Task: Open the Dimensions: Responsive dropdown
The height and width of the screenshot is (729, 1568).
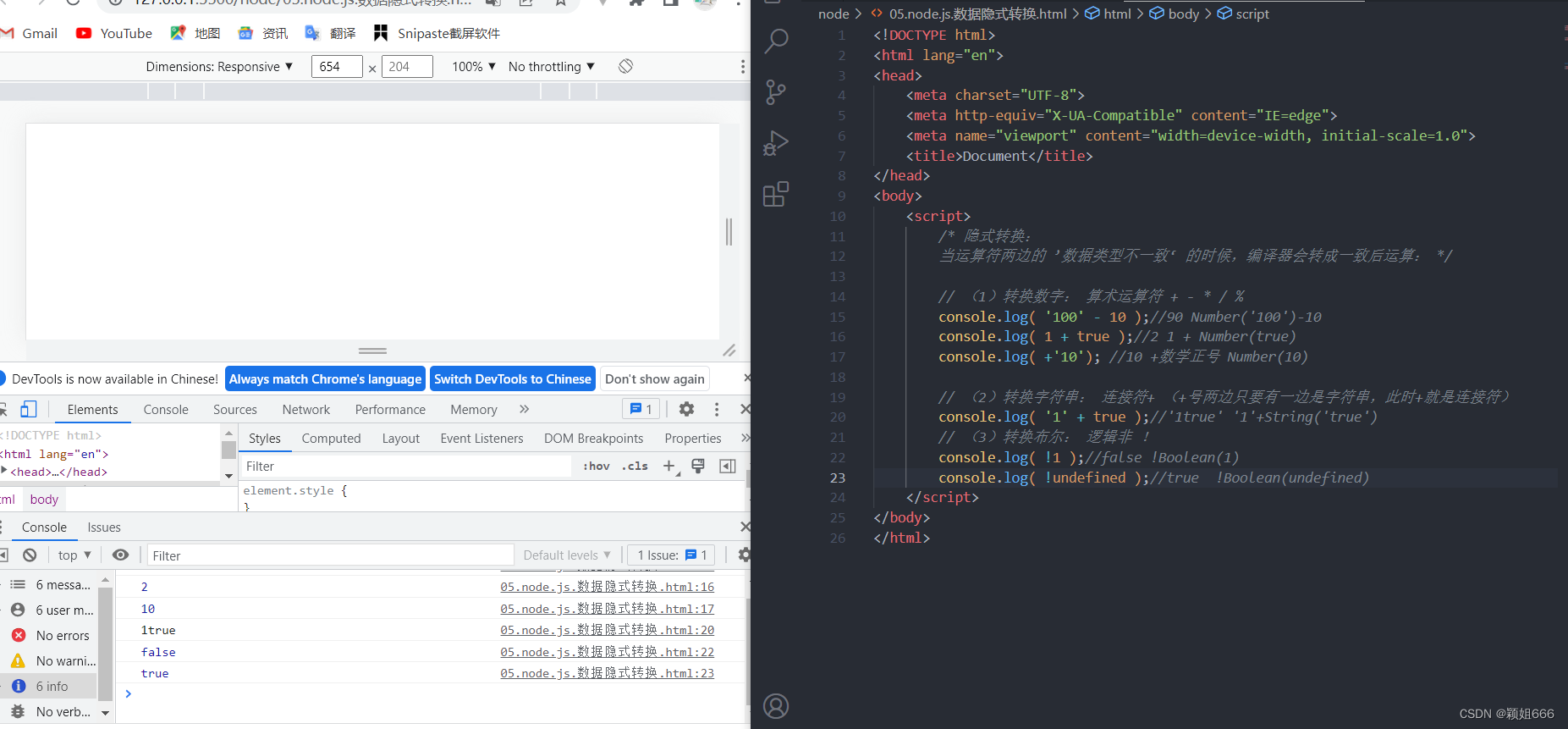Action: (x=219, y=66)
